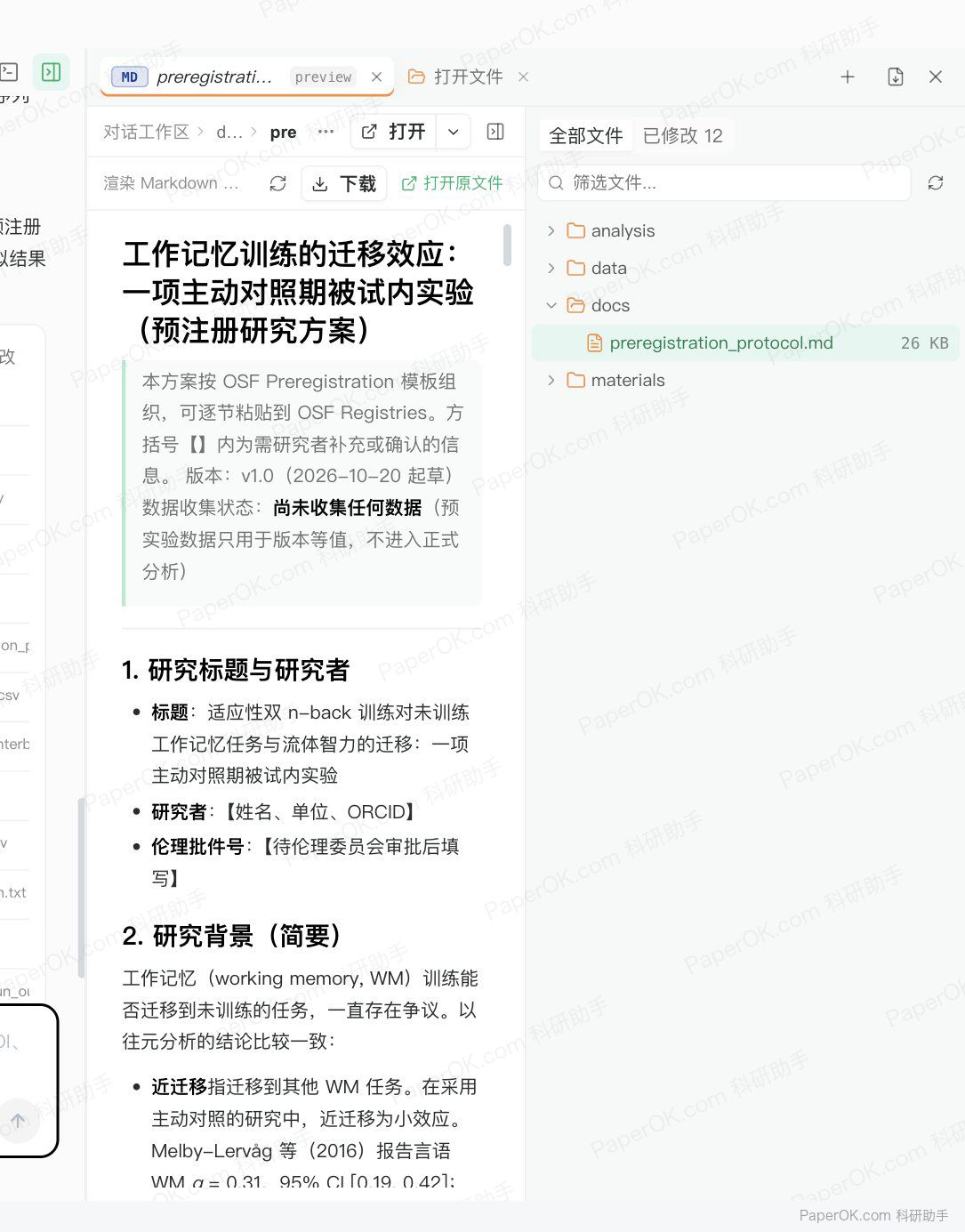Click the docs folder icon
This screenshot has height=1232, width=965.
[x=576, y=306]
